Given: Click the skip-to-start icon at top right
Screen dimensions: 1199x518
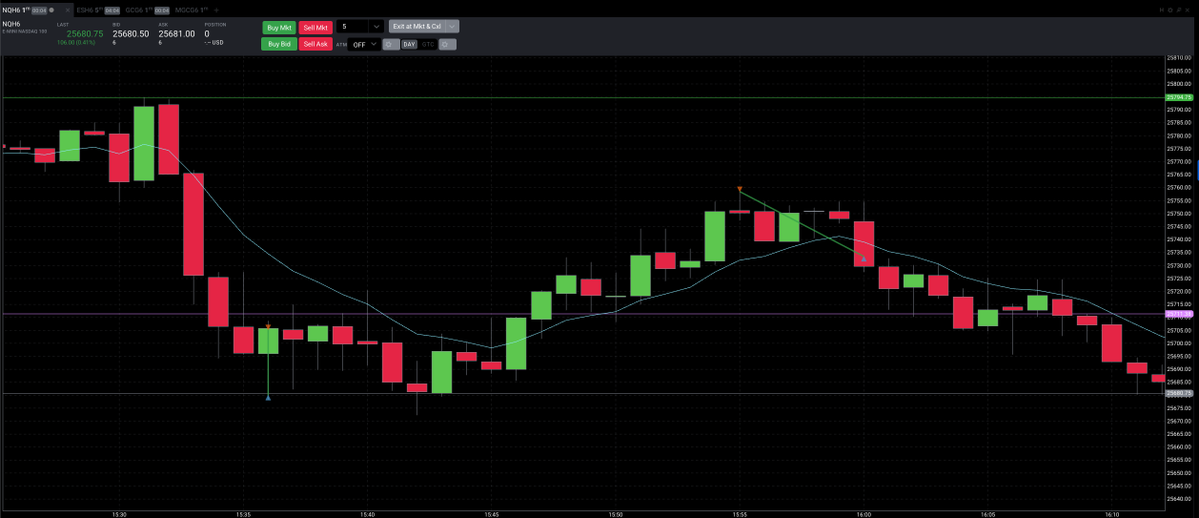Looking at the screenshot, I should 1162,10.
